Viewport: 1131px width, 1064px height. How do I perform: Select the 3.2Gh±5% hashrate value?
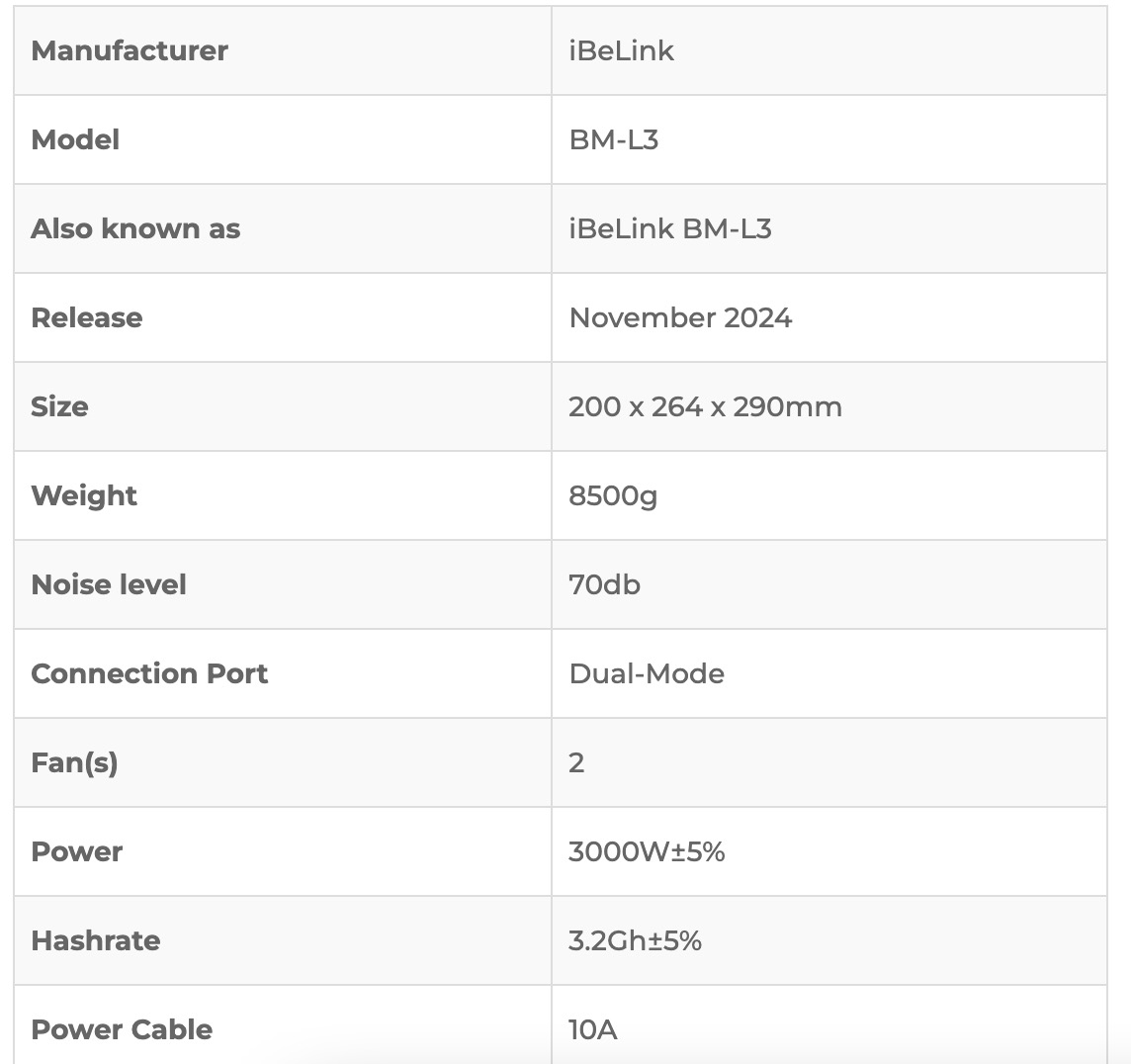click(x=635, y=940)
